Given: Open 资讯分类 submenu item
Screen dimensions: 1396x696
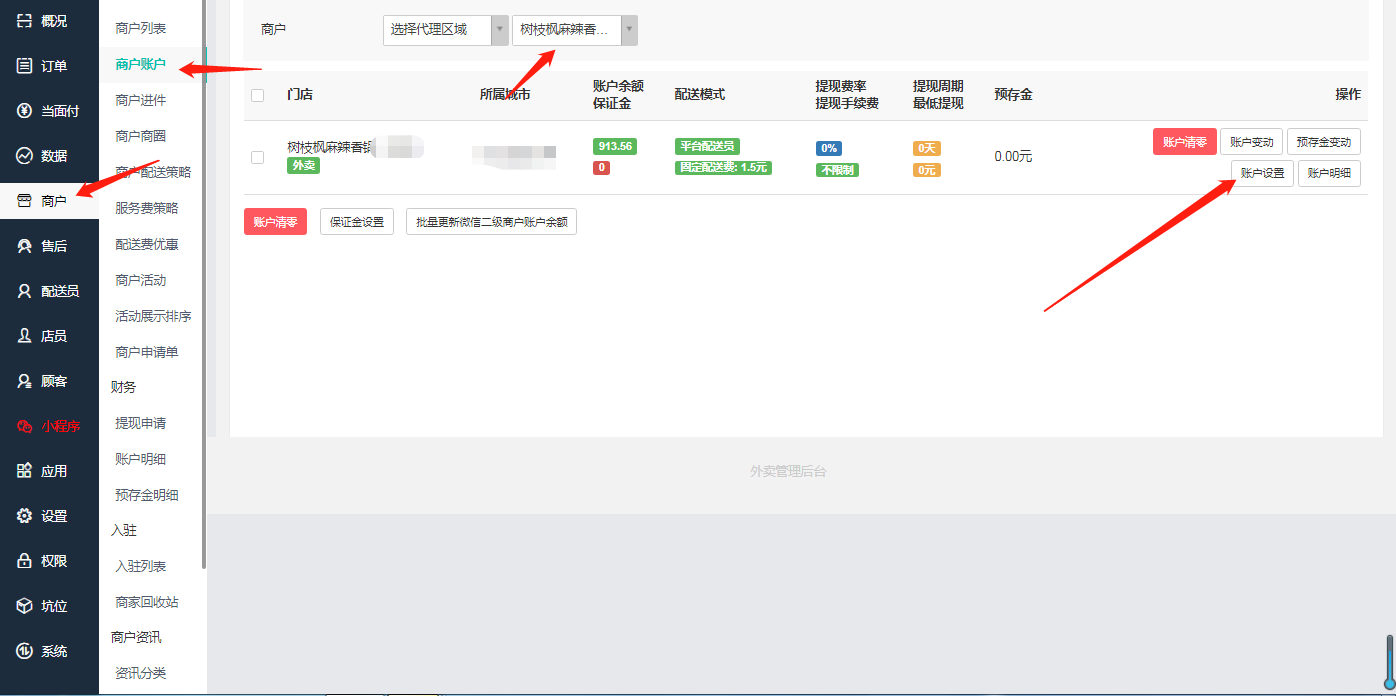Looking at the screenshot, I should tap(141, 673).
